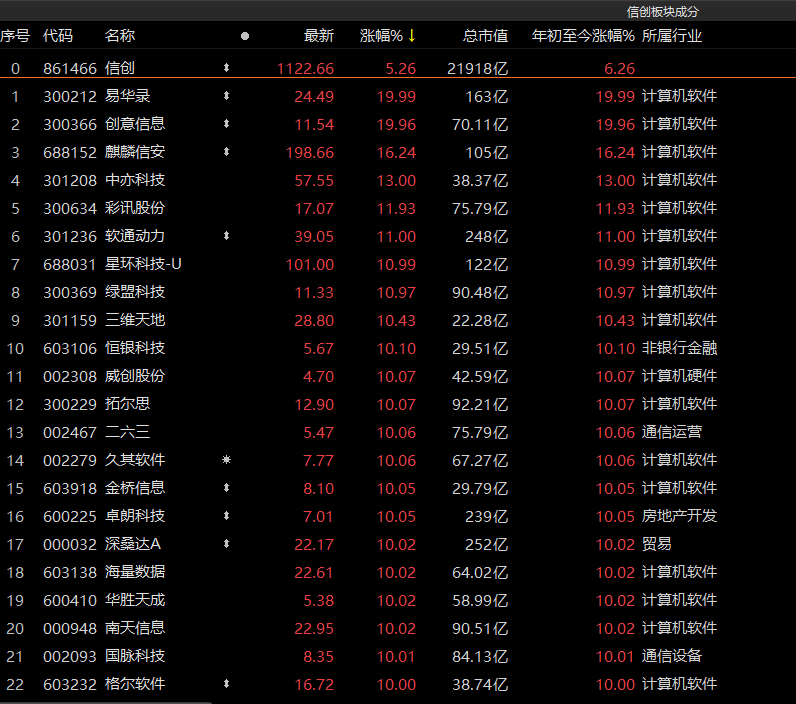Click market cap 21918亿
Viewport: 796px width, 704px height.
pyautogui.click(x=478, y=68)
